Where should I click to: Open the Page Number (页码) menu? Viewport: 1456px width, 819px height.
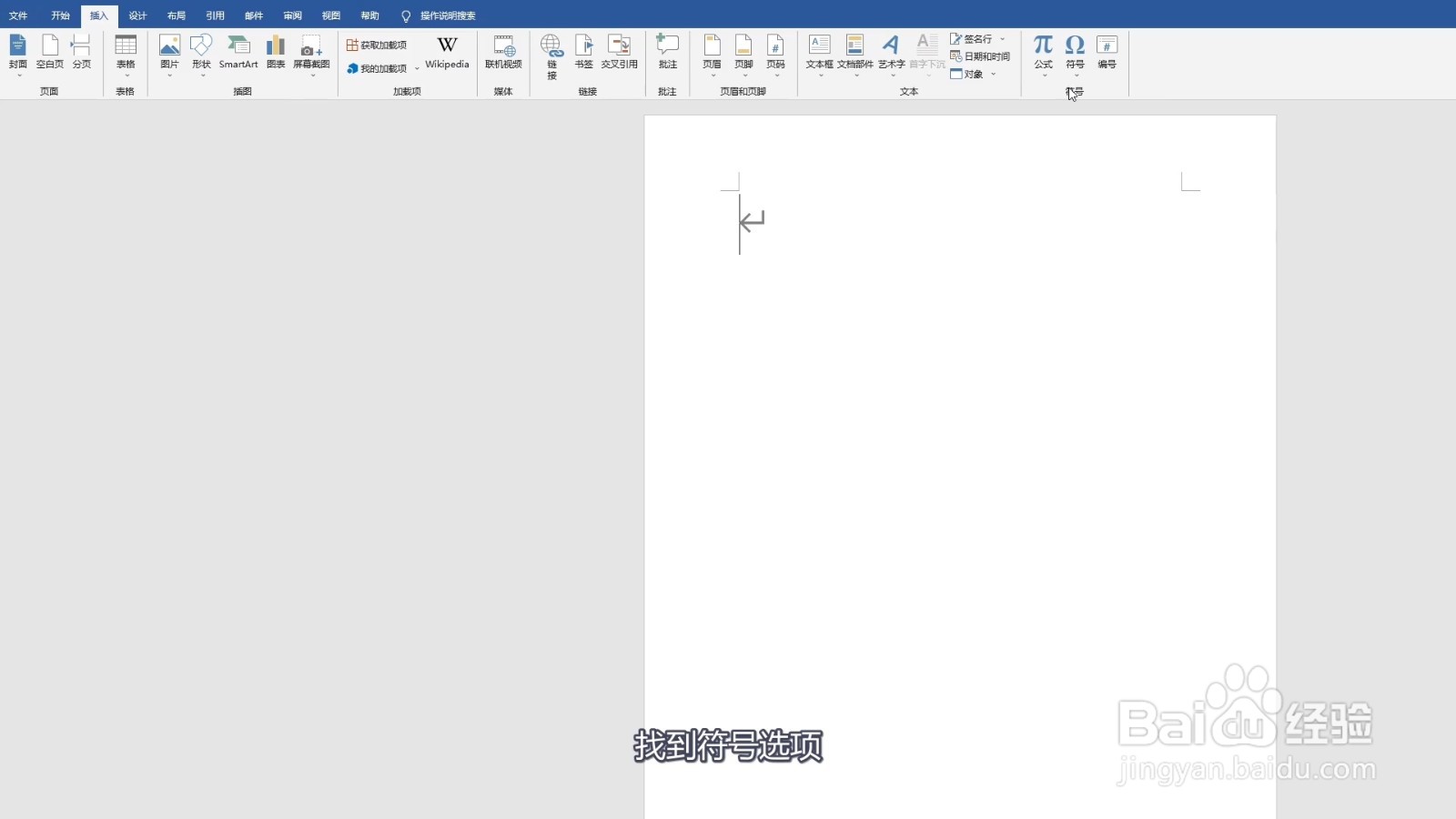(x=775, y=55)
